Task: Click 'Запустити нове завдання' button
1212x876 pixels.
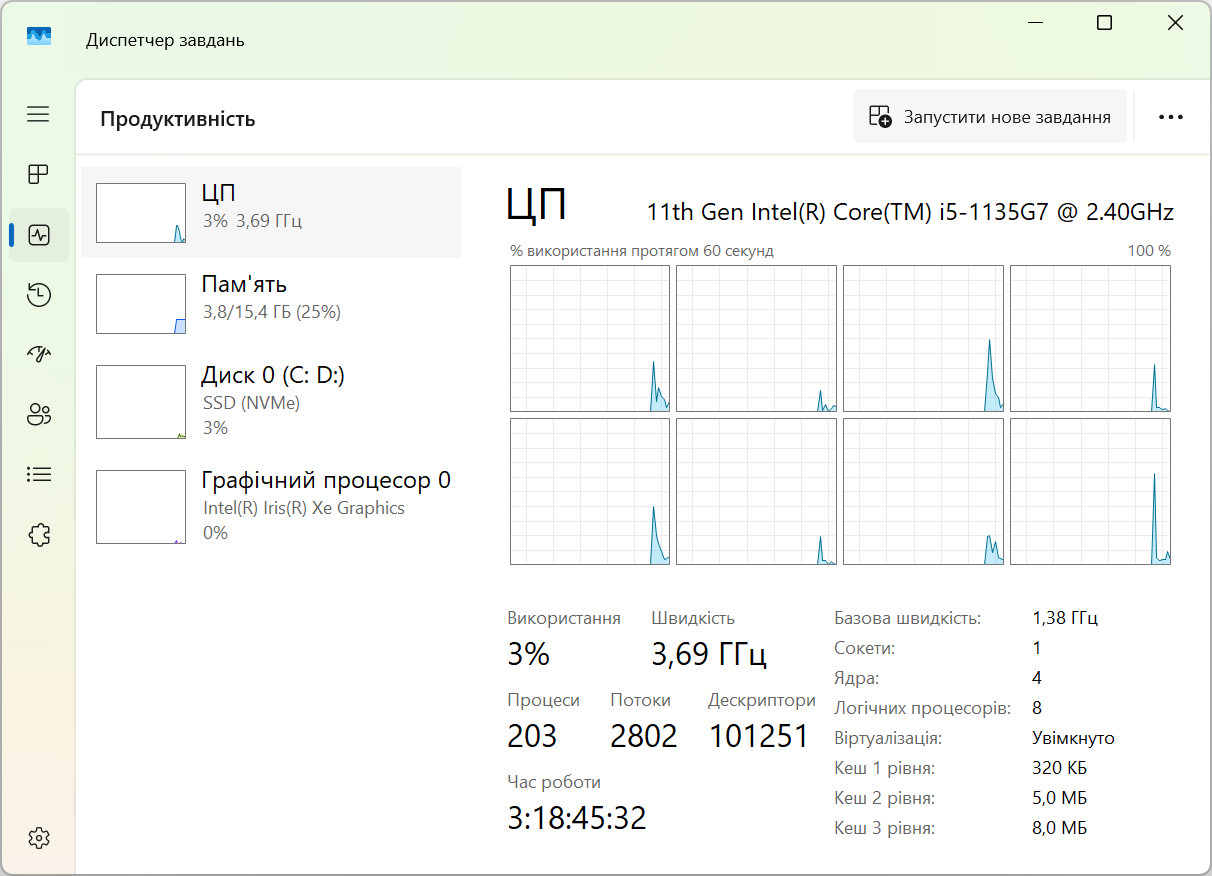Action: pyautogui.click(x=990, y=117)
